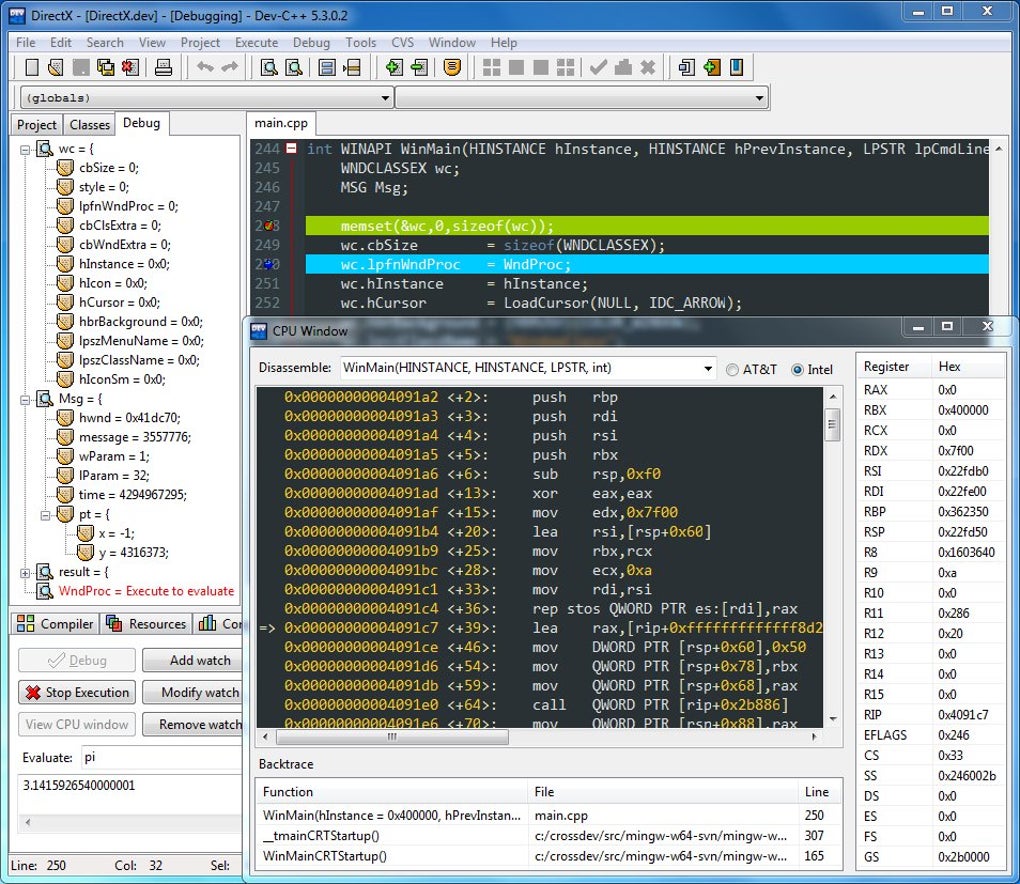This screenshot has width=1020, height=884.
Task: Switch to the Classes tab
Action: click(89, 125)
